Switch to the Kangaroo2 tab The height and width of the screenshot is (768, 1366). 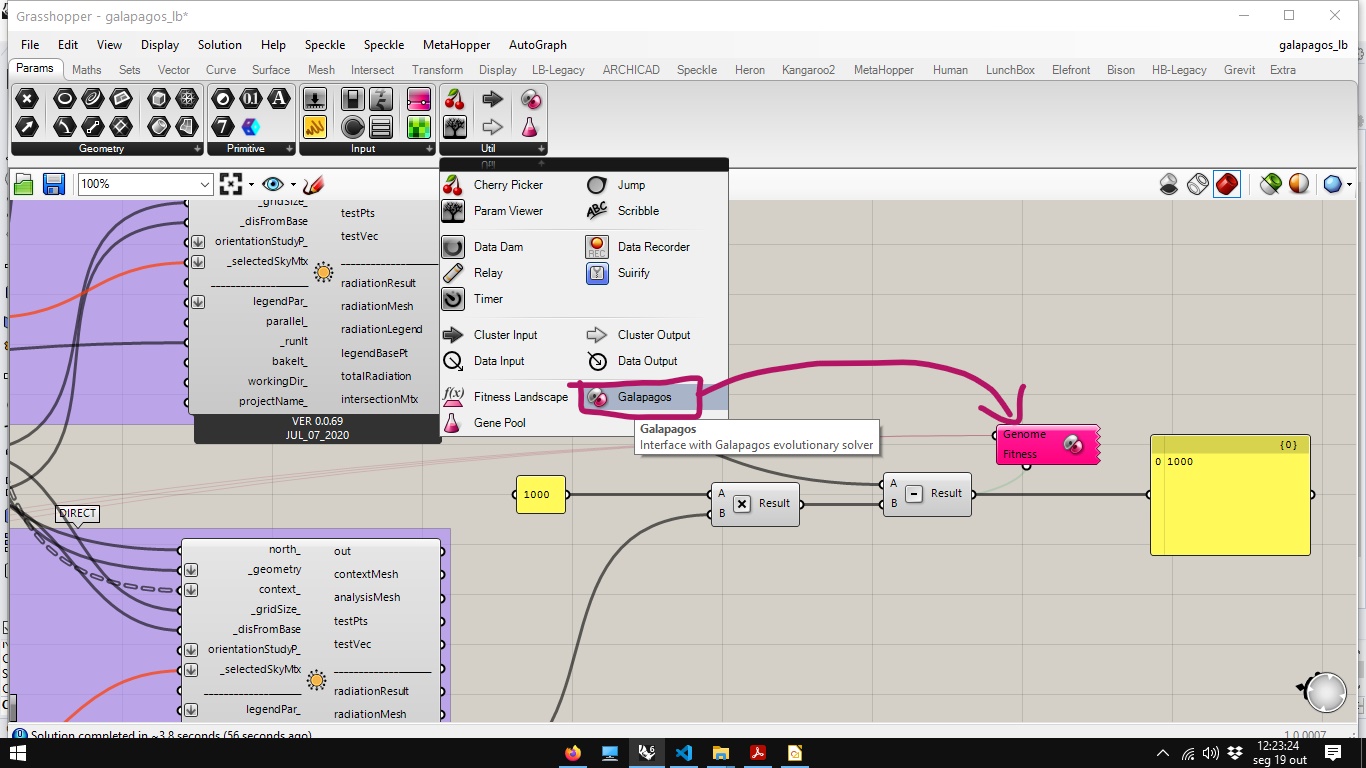(808, 70)
